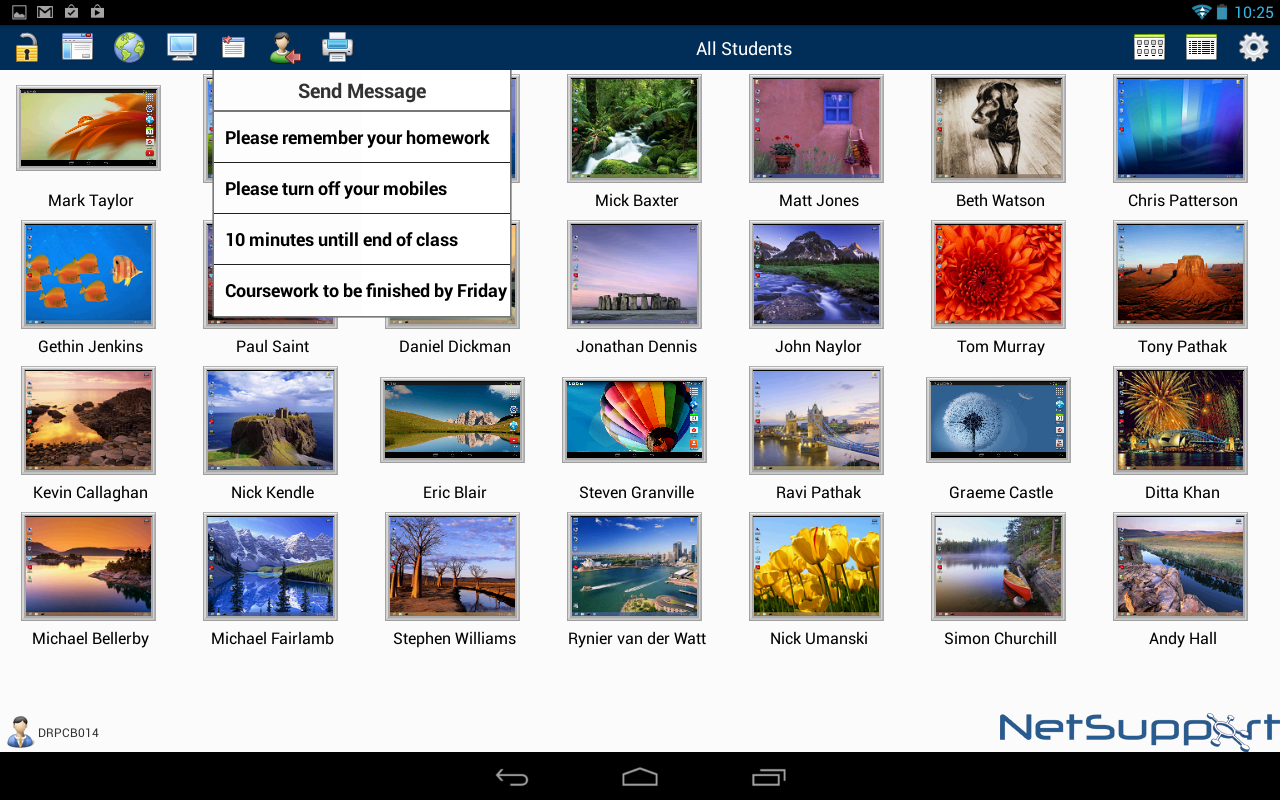This screenshot has height=800, width=1280.
Task: Click the tutor user icon beside DRPCB014
Action: click(x=20, y=732)
